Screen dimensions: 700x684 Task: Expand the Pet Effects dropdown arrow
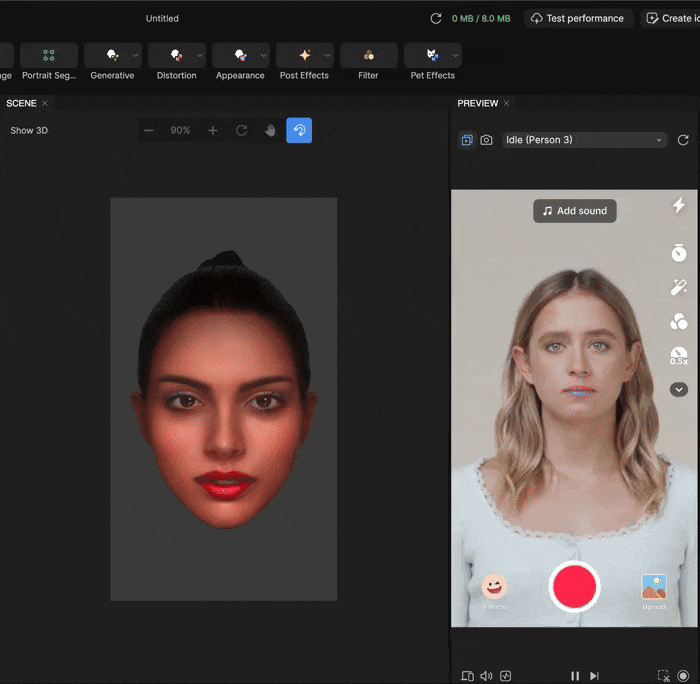pyautogui.click(x=455, y=55)
